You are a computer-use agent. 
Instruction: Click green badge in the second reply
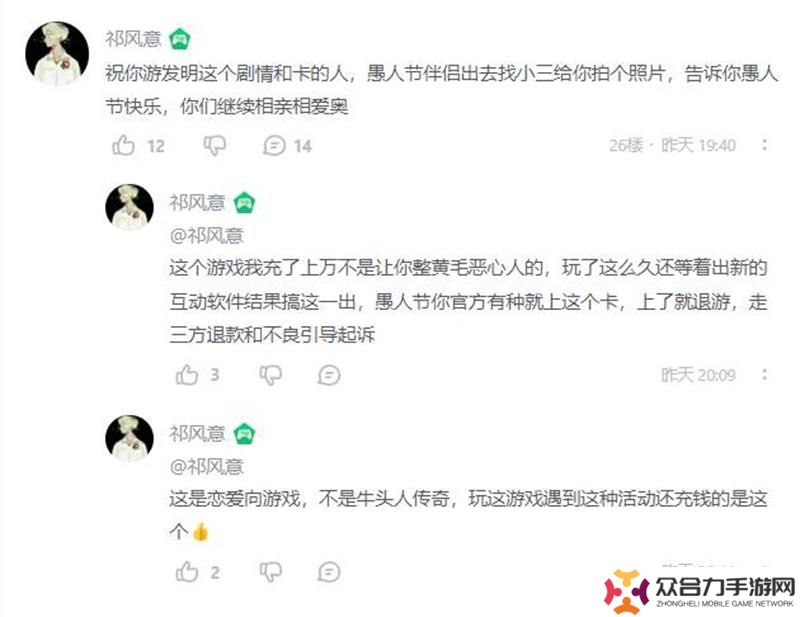tap(244, 203)
